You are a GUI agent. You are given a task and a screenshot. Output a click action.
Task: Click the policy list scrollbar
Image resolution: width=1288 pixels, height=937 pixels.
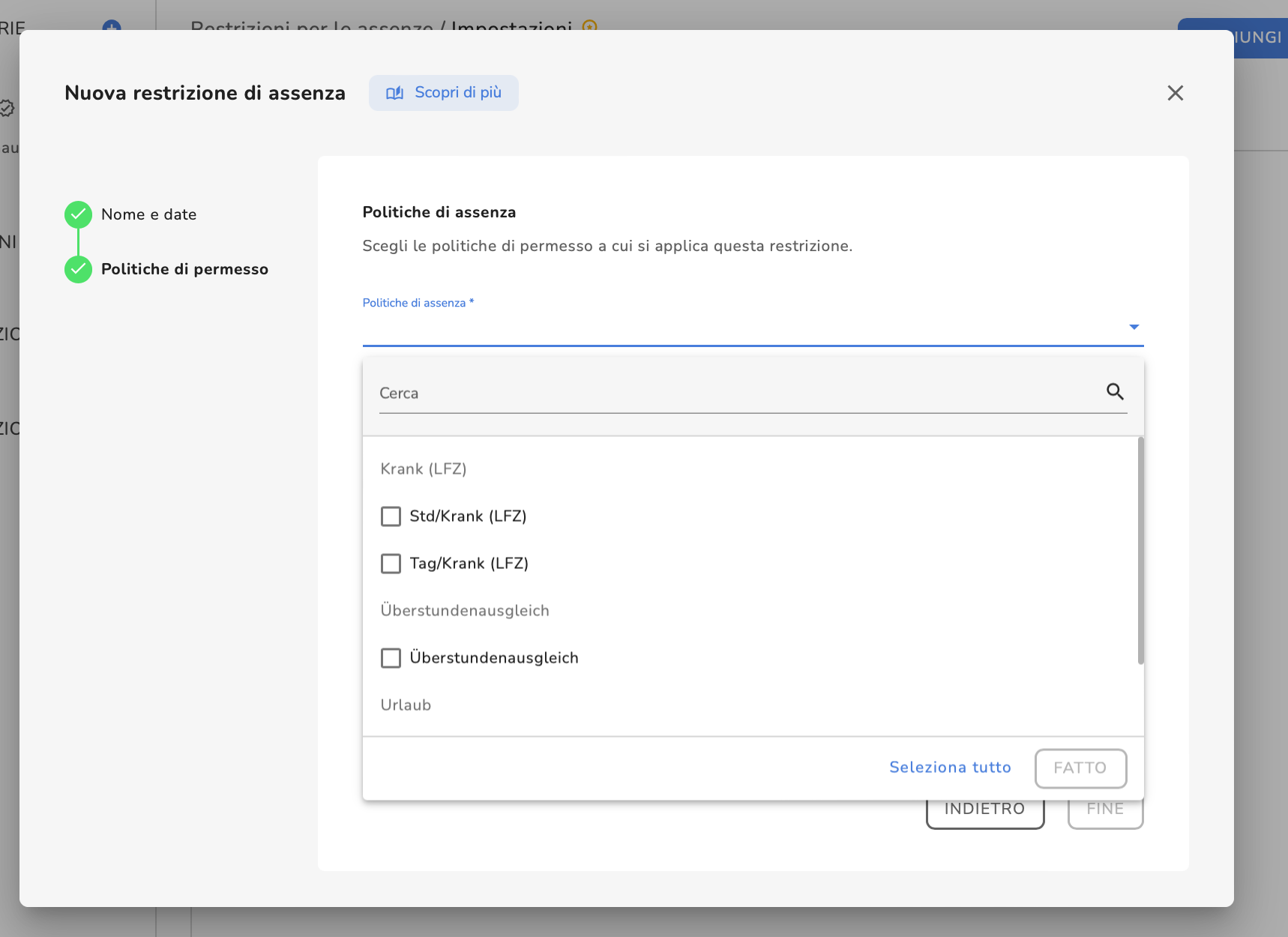pos(1140,551)
